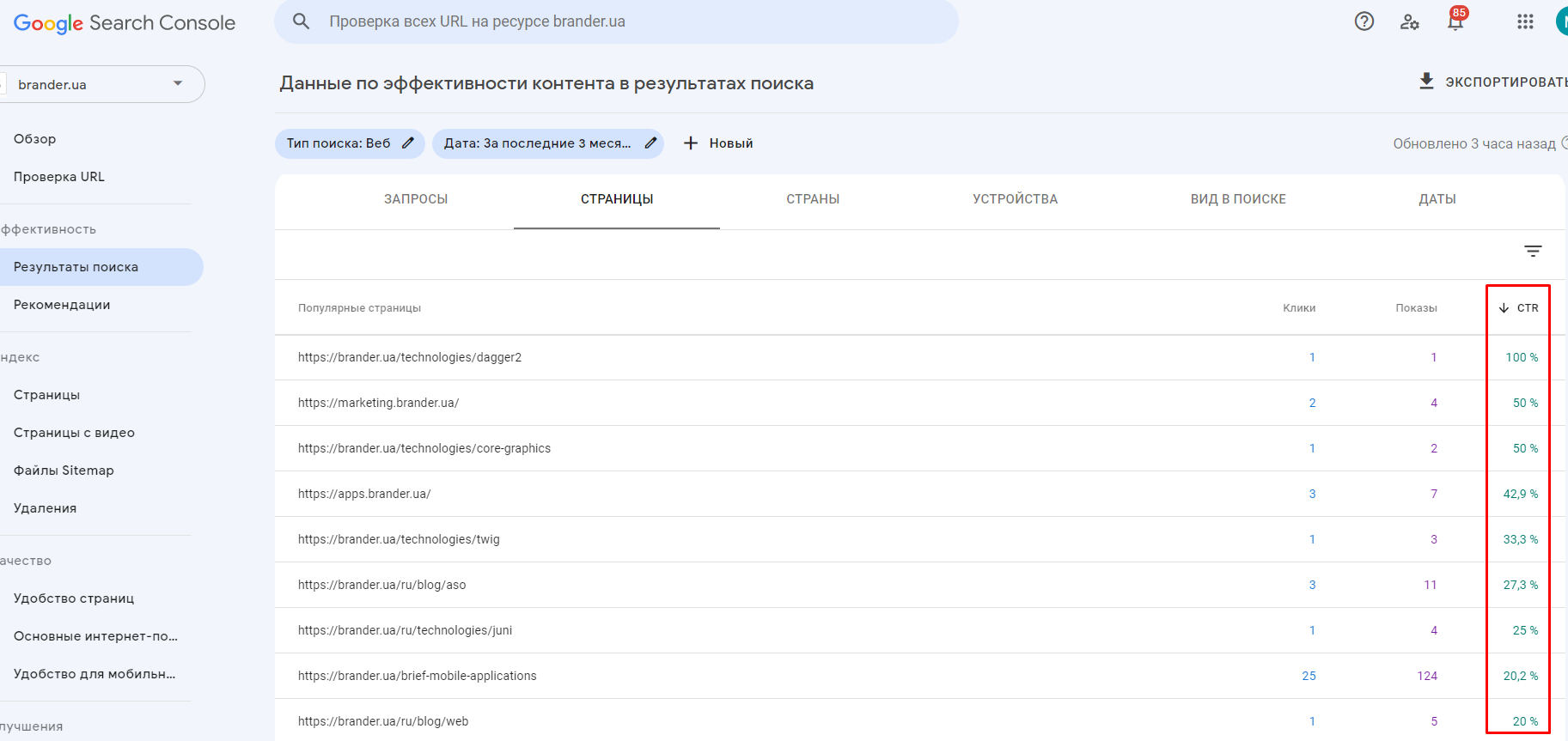Screen dimensions: 1568x741
Task: Open the dagger2 technologies page row
Action: tap(410, 357)
